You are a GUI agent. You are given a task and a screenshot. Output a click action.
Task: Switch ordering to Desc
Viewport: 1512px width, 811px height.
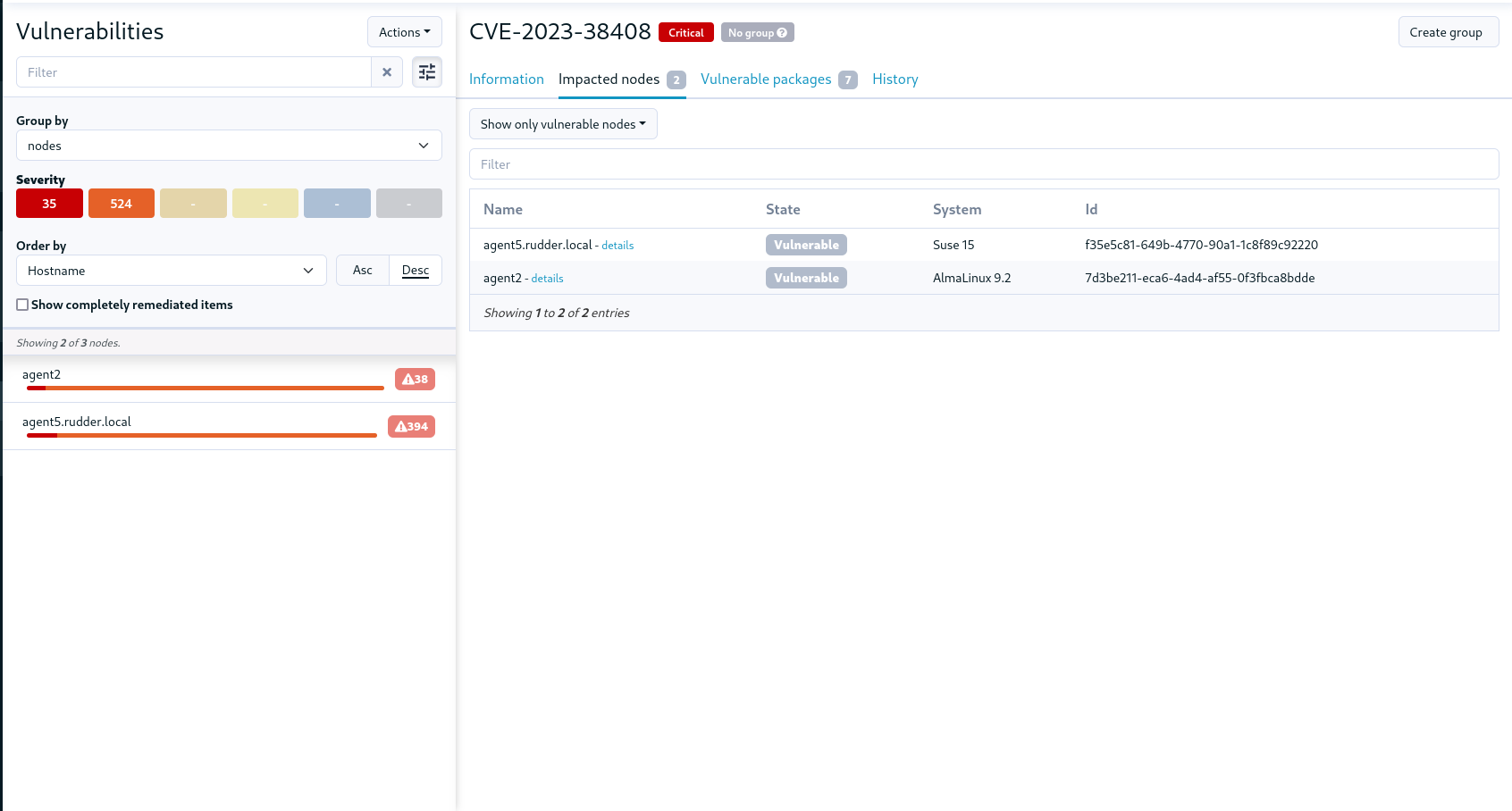point(415,270)
